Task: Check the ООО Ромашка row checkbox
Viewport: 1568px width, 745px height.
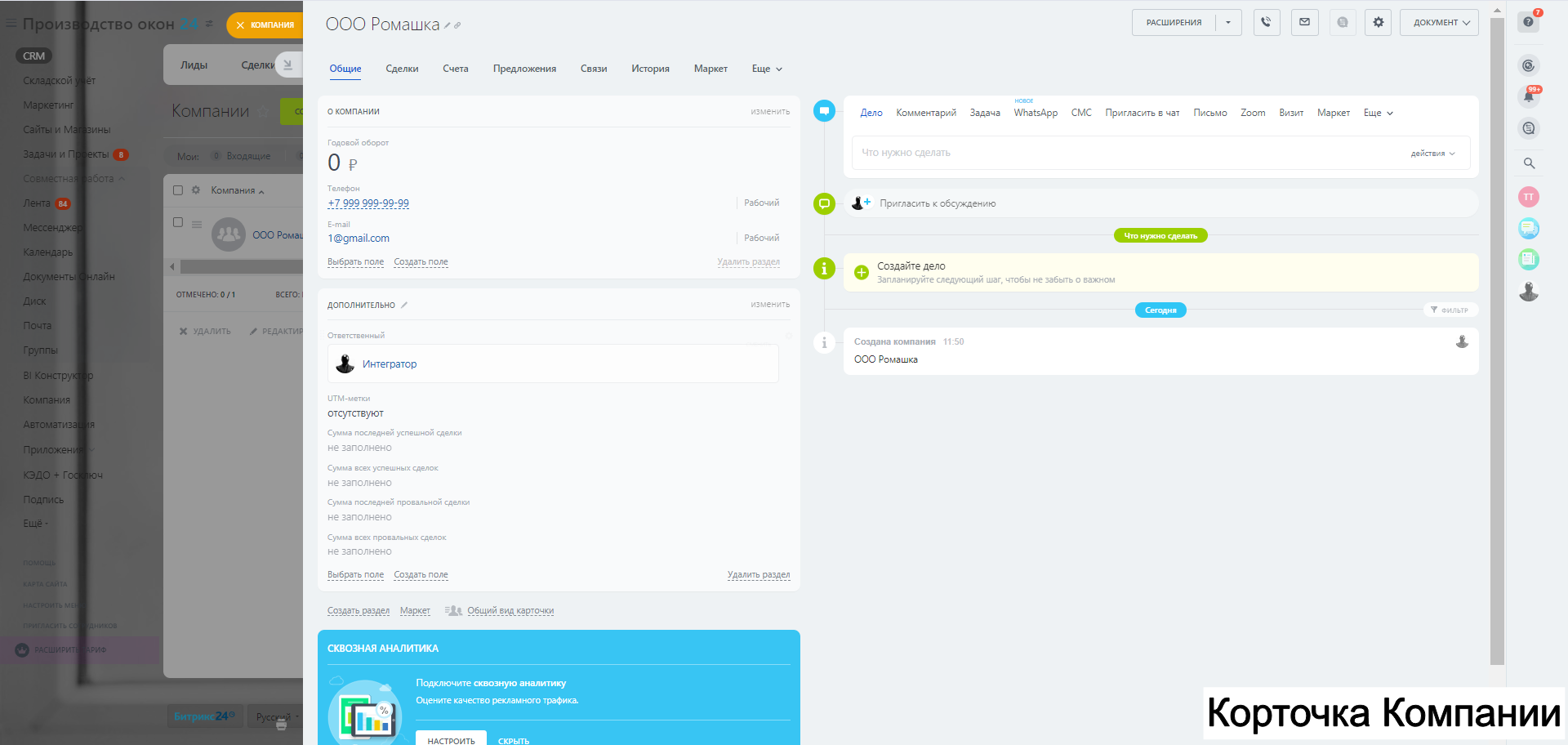Action: [178, 222]
